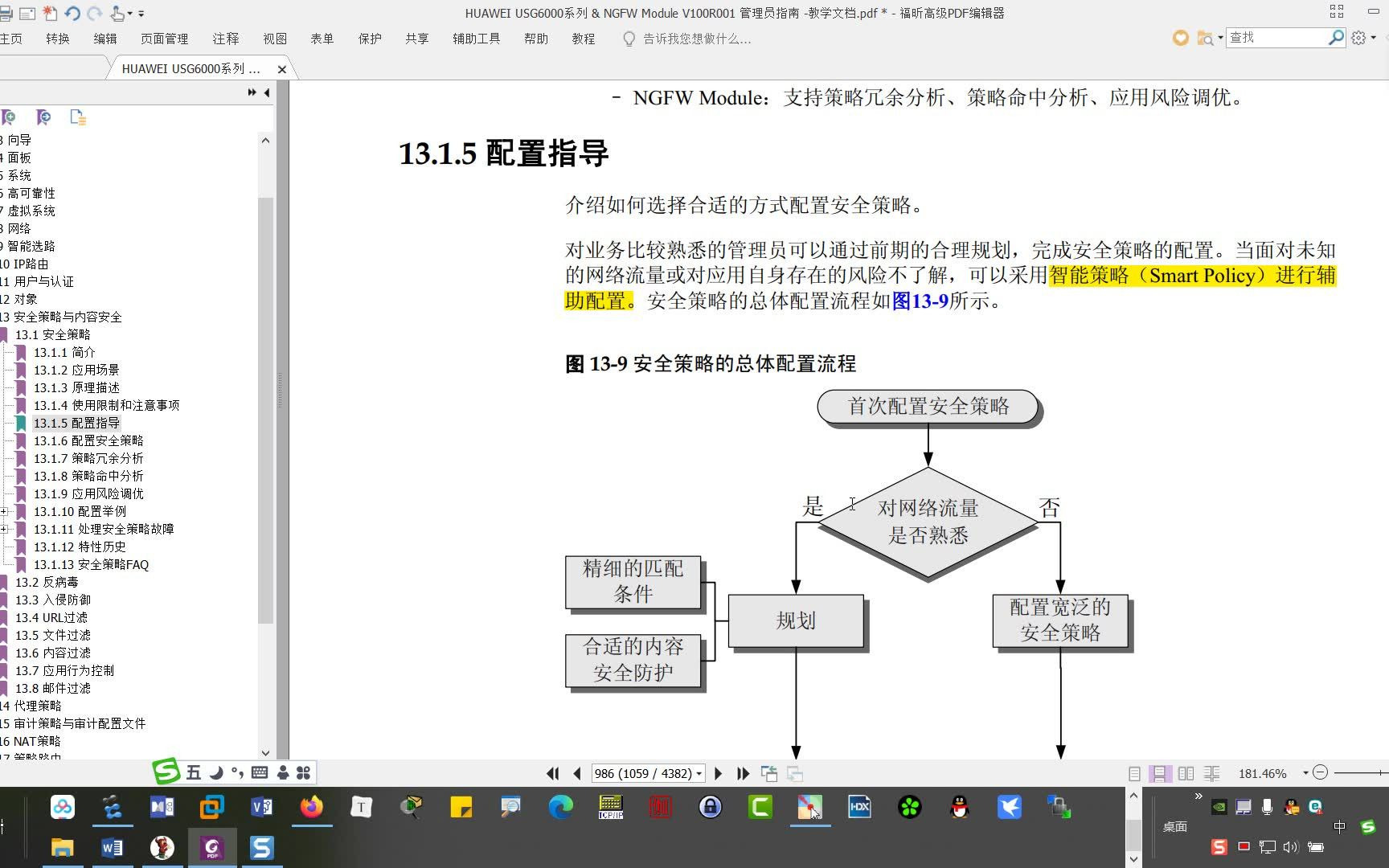Open the Hand tool dropdown arrow
This screenshot has height=868, width=1389.
pyautogui.click(x=130, y=13)
